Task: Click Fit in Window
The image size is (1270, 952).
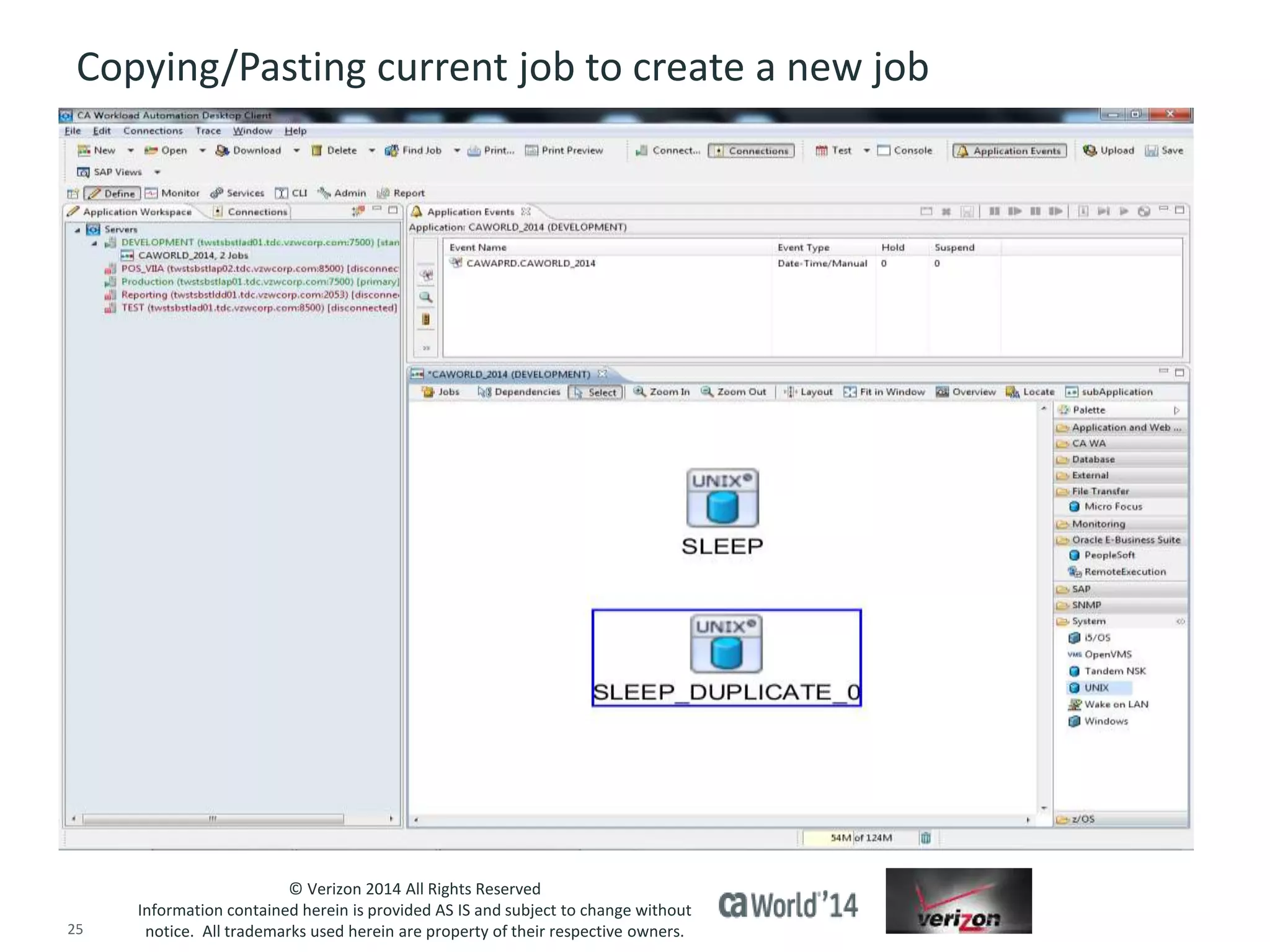Action: (x=884, y=392)
